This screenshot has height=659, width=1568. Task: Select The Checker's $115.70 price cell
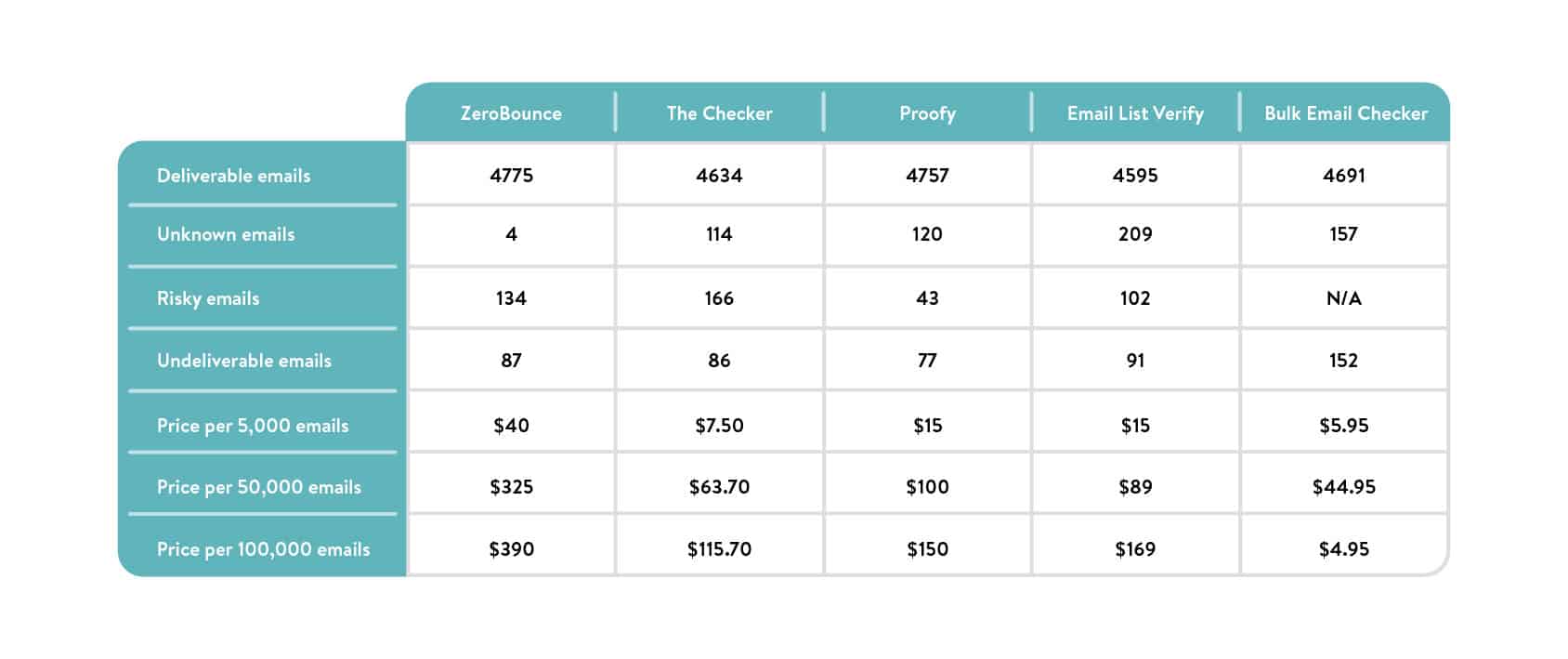[x=719, y=549]
